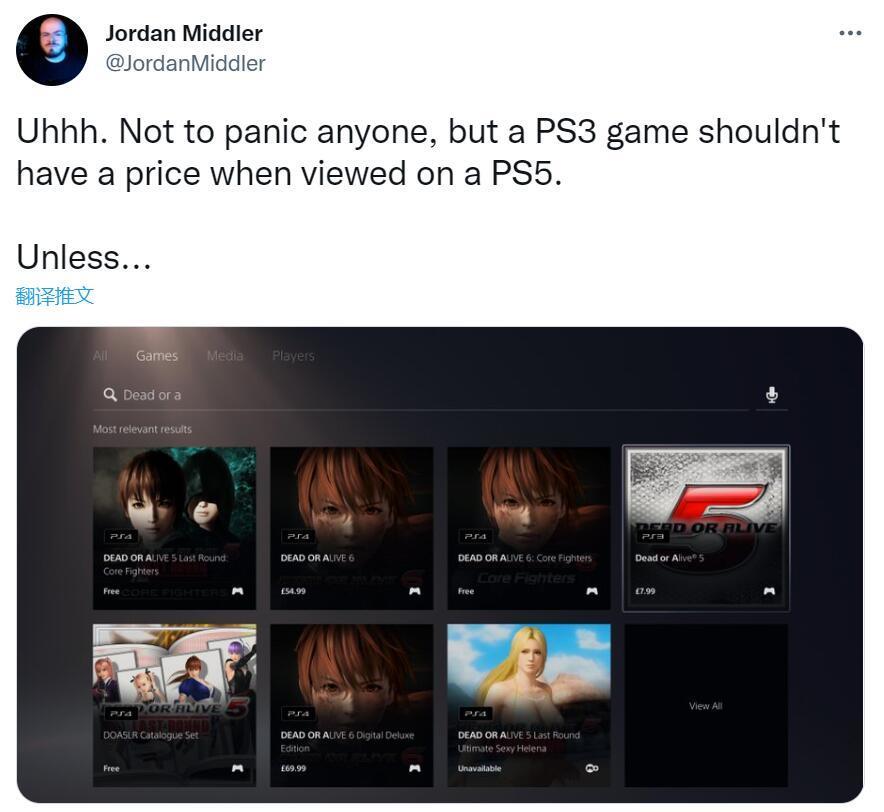Click the 'Dead or a' search field
Screen dimensions: 884x812
coord(421,395)
